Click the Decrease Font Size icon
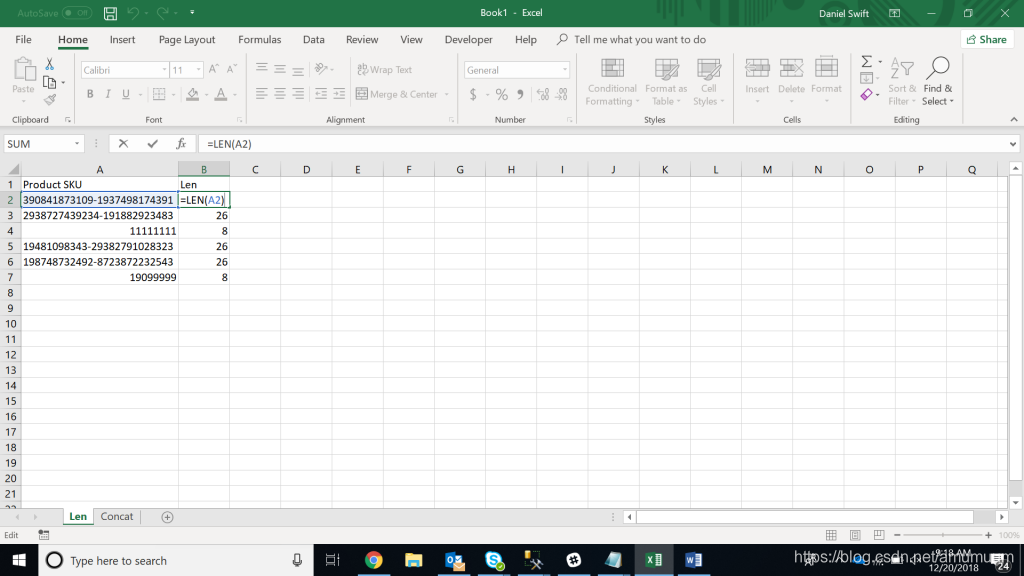1024x576 pixels. tap(231, 70)
